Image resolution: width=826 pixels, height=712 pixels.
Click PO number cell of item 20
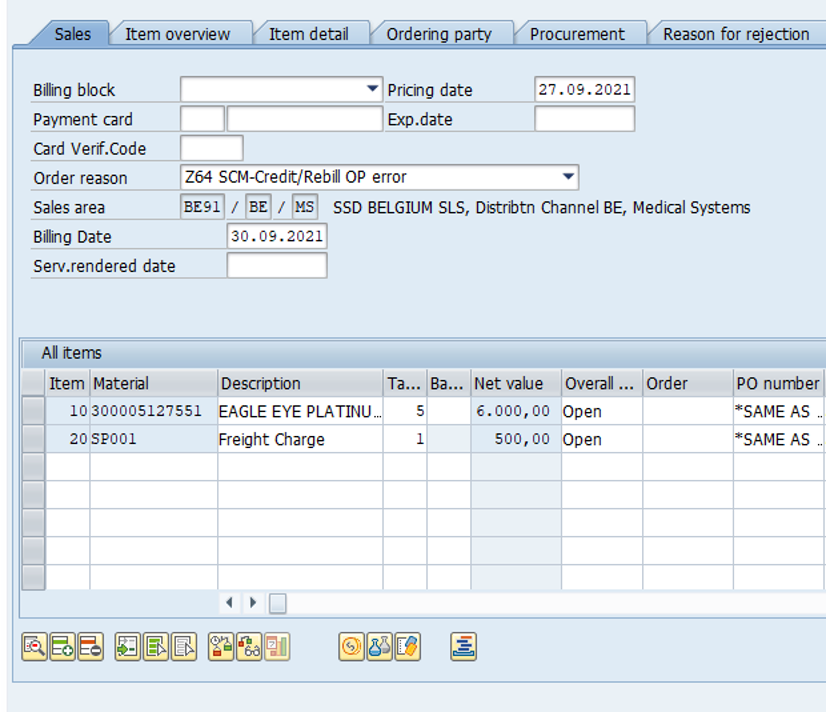click(779, 439)
